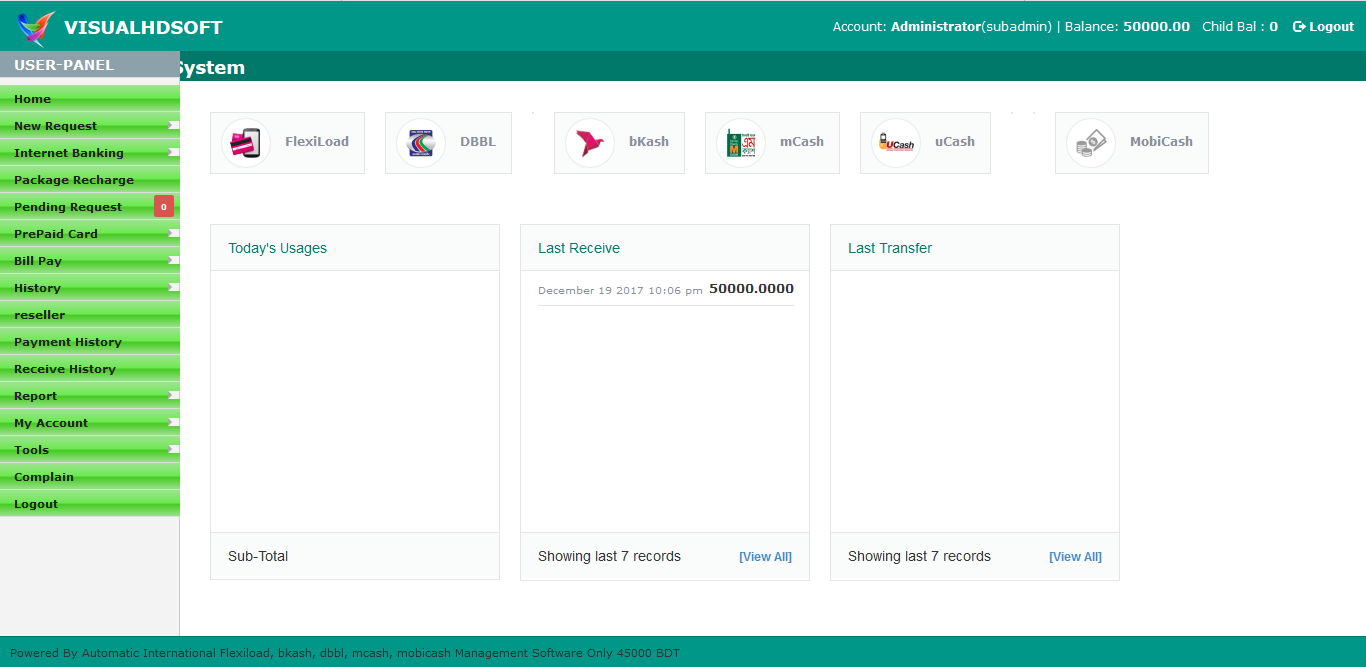This screenshot has width=1366, height=667.
Task: Expand the PrePaid Card submenu arrow
Action: click(174, 233)
